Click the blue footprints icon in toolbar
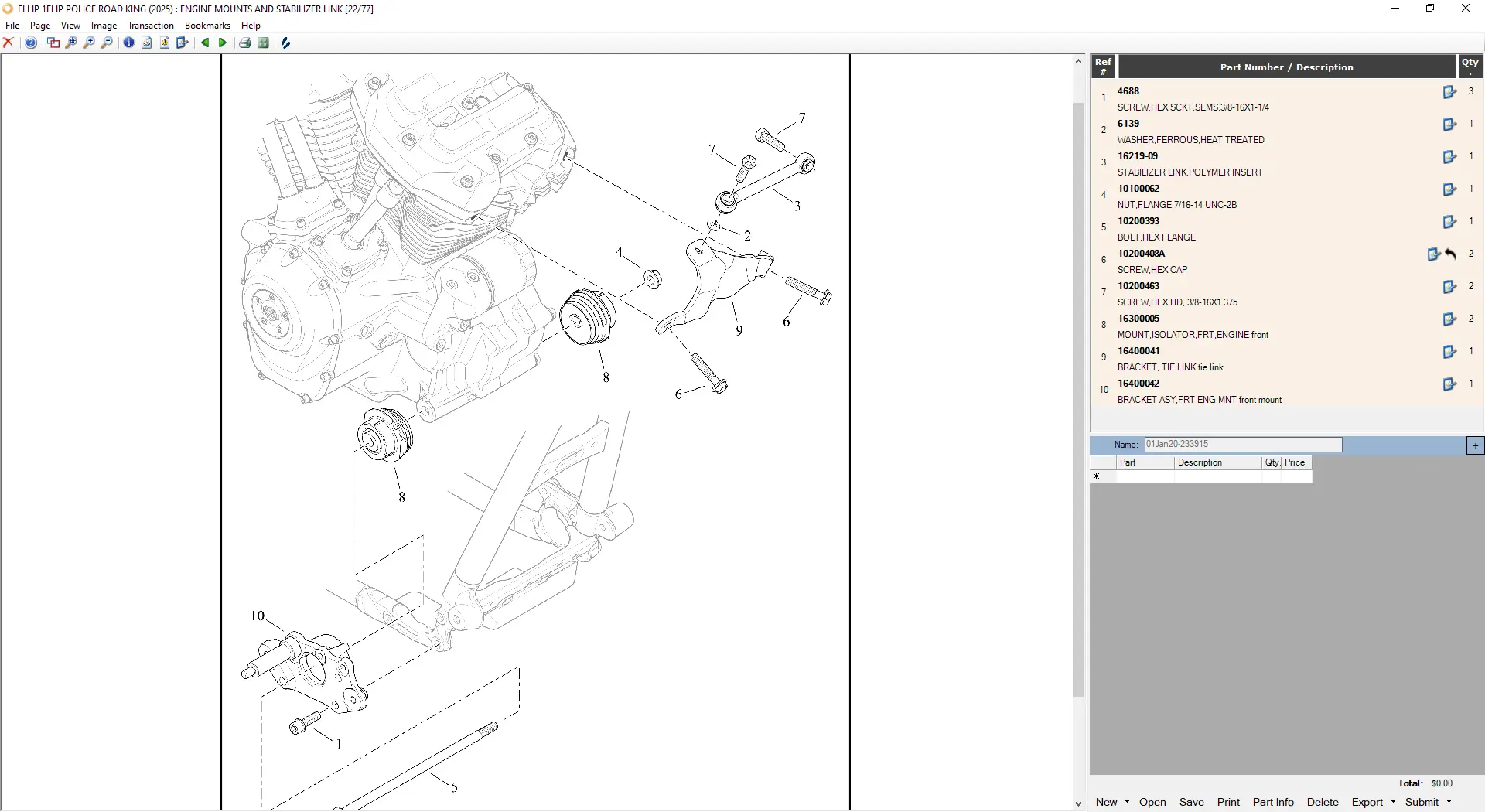 [x=286, y=43]
